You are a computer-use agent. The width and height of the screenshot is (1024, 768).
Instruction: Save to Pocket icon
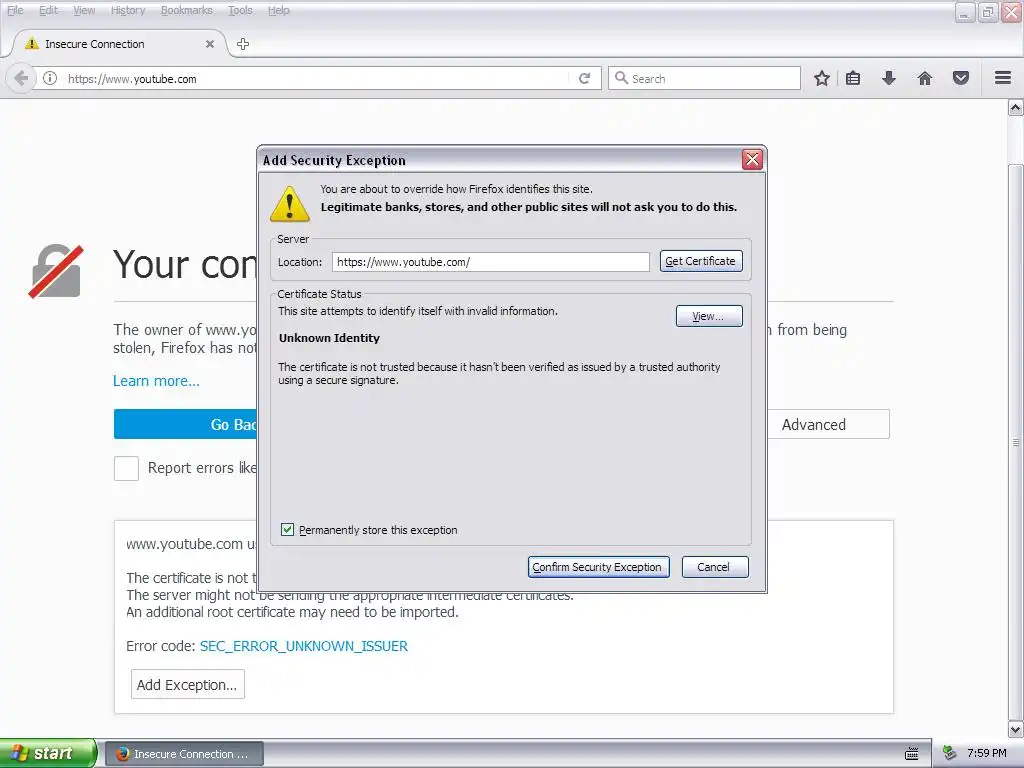click(961, 78)
